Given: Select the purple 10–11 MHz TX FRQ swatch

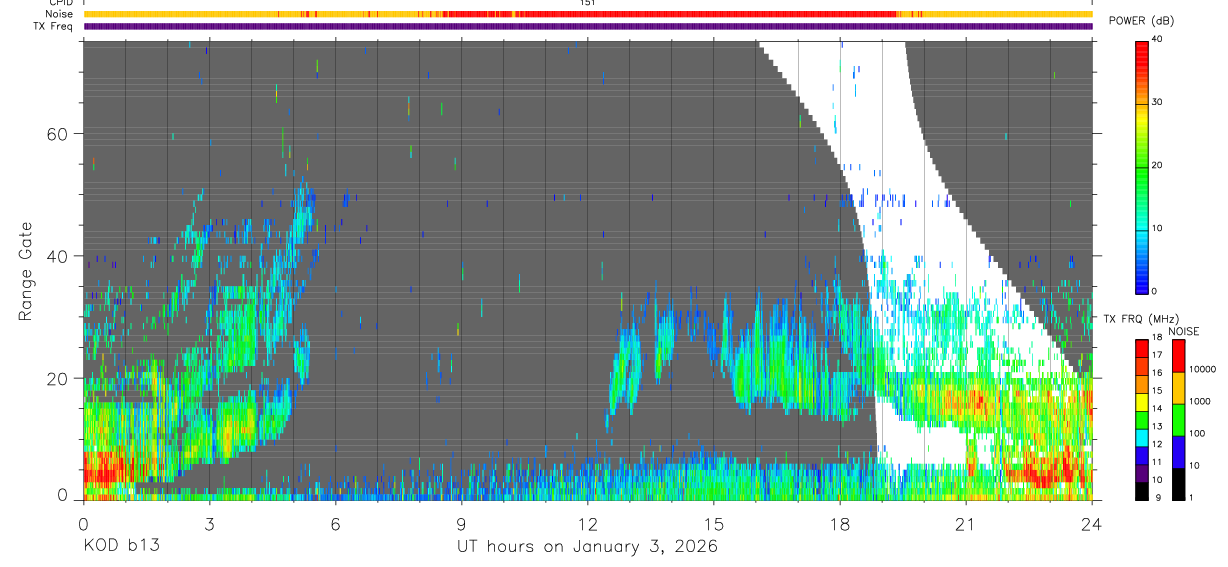Looking at the screenshot, I should click(x=1142, y=472).
